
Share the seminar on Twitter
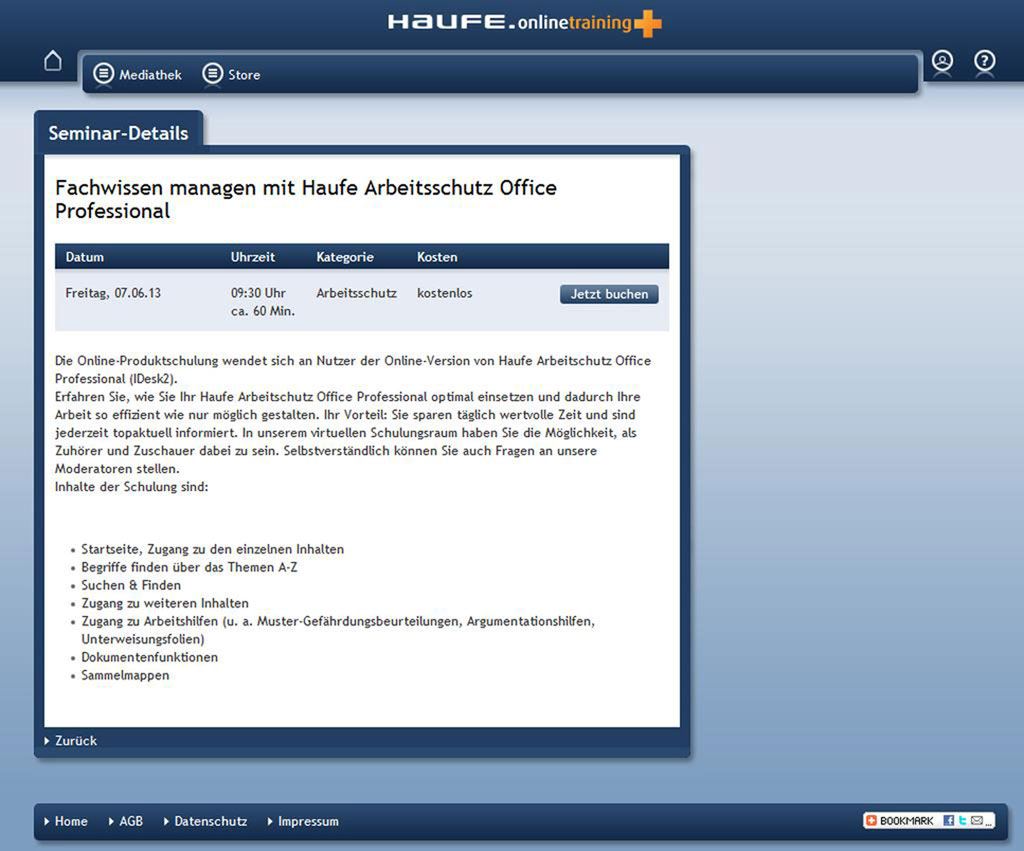[962, 820]
